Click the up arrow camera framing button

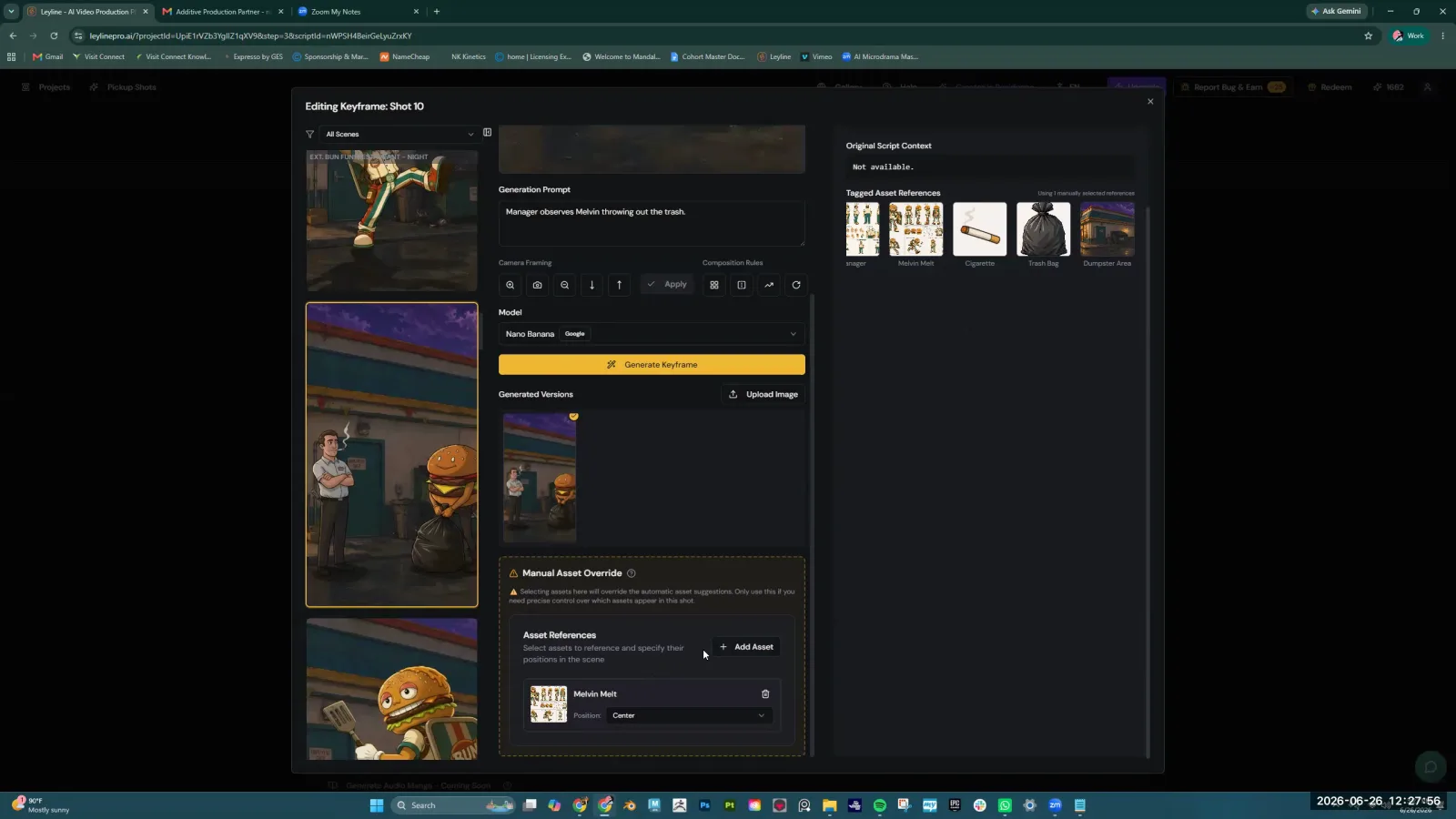pyautogui.click(x=619, y=285)
